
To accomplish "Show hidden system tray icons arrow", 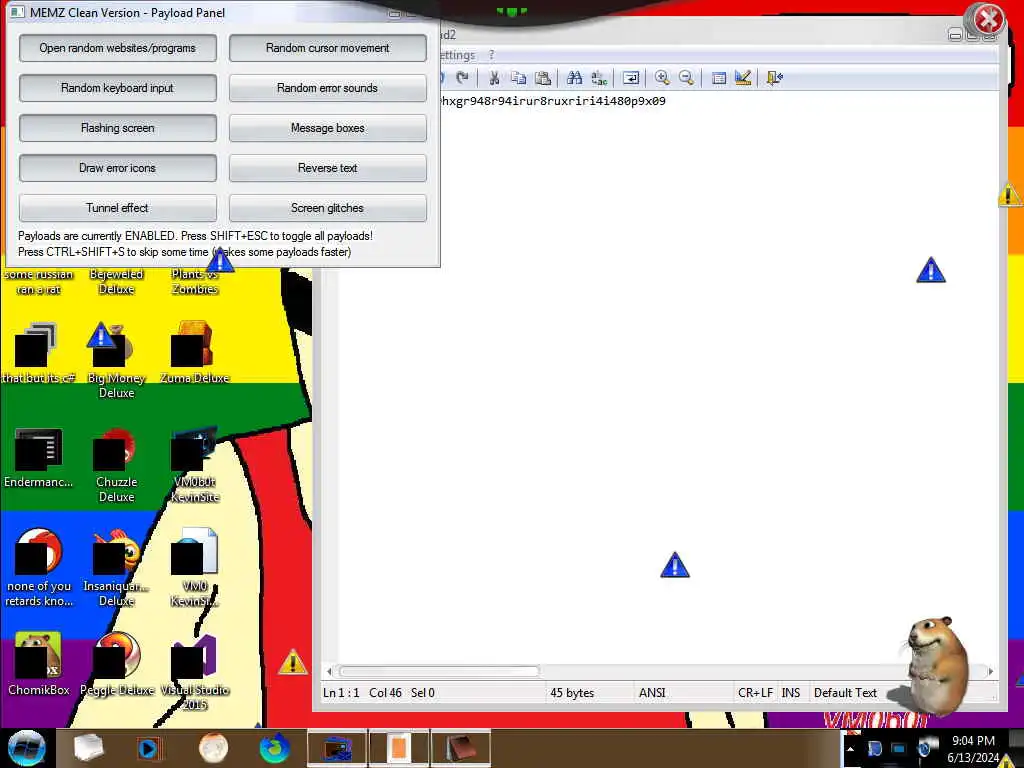I will [x=850, y=748].
